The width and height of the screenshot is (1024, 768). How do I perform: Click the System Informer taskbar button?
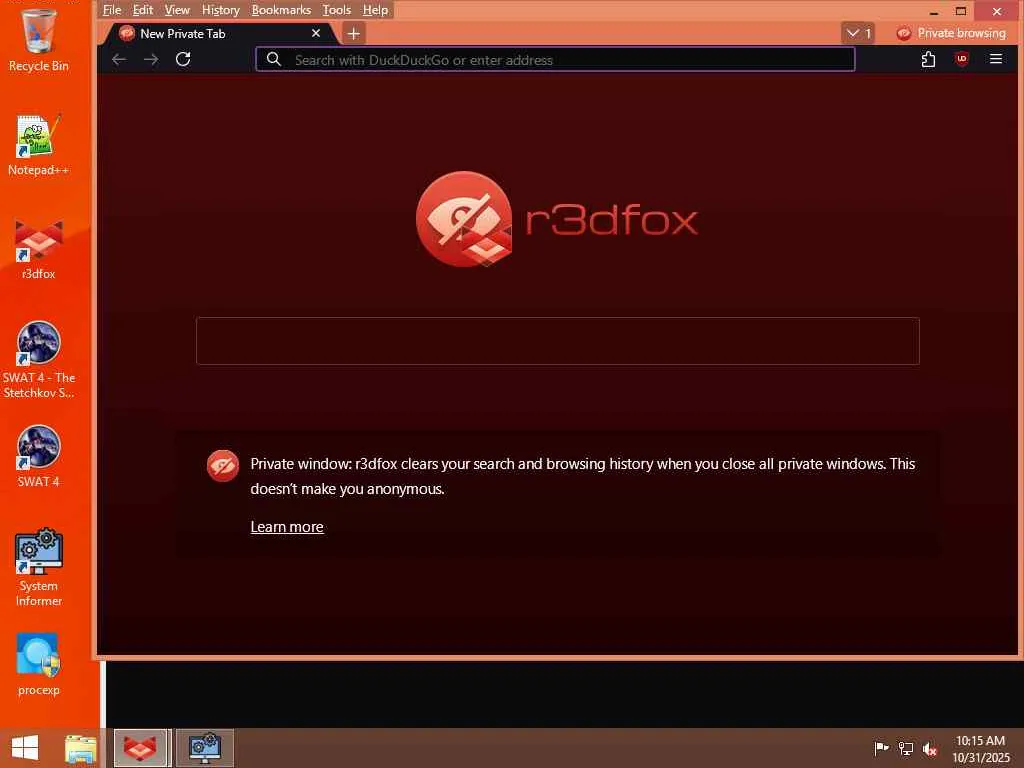tap(204, 748)
